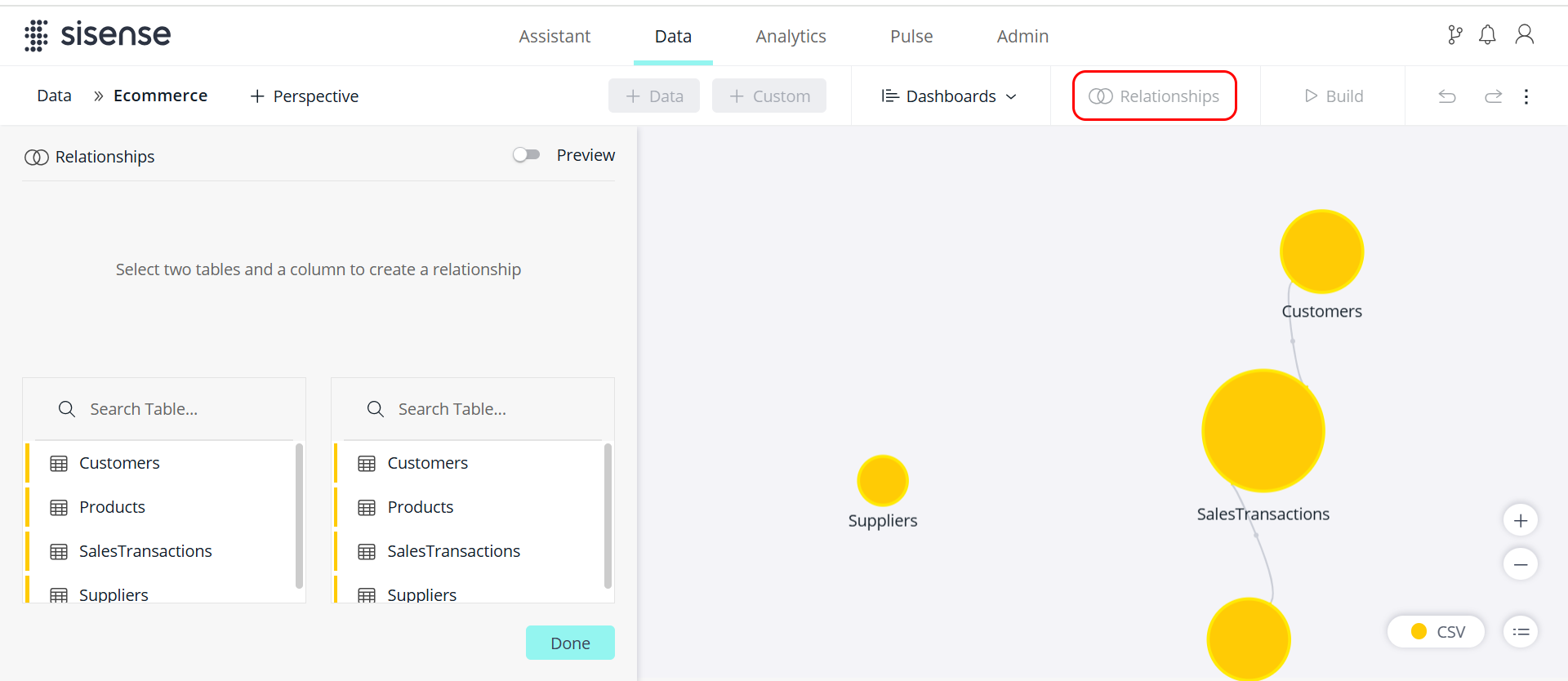Click the bottom yellow node on canvas
This screenshot has height=681, width=1568.
pyautogui.click(x=1249, y=639)
